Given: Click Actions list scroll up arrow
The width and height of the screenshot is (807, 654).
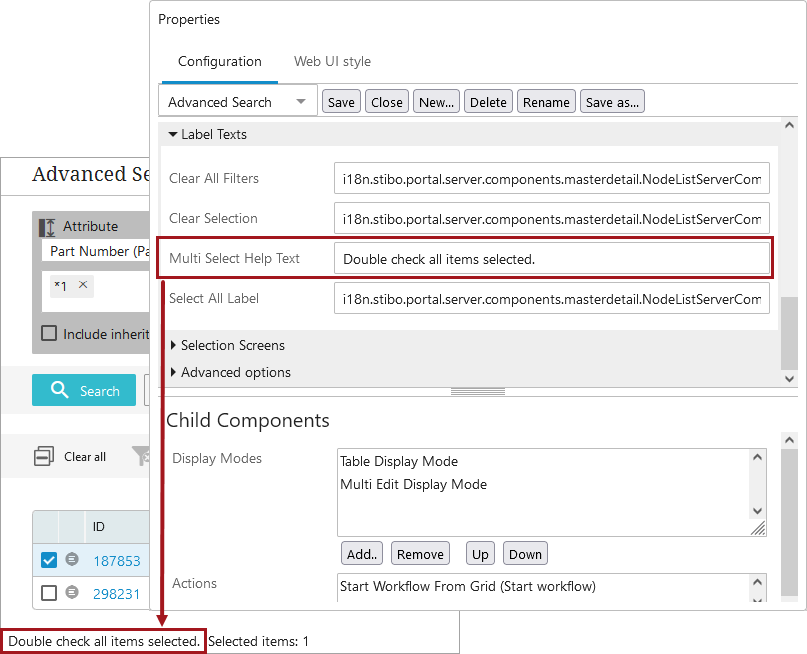Looking at the screenshot, I should (x=757, y=582).
